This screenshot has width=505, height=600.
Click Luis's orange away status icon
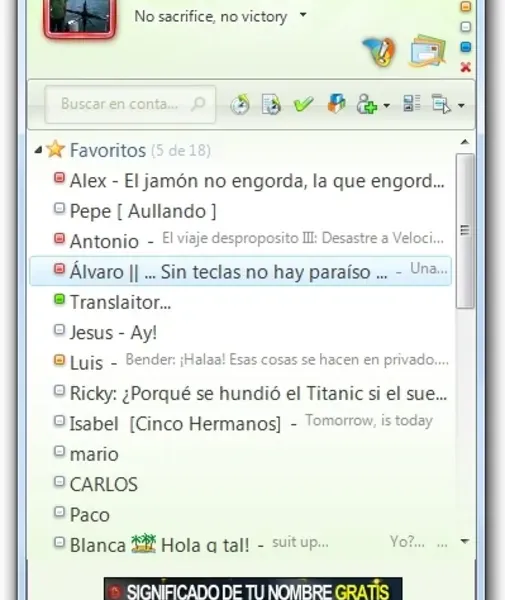(x=59, y=360)
